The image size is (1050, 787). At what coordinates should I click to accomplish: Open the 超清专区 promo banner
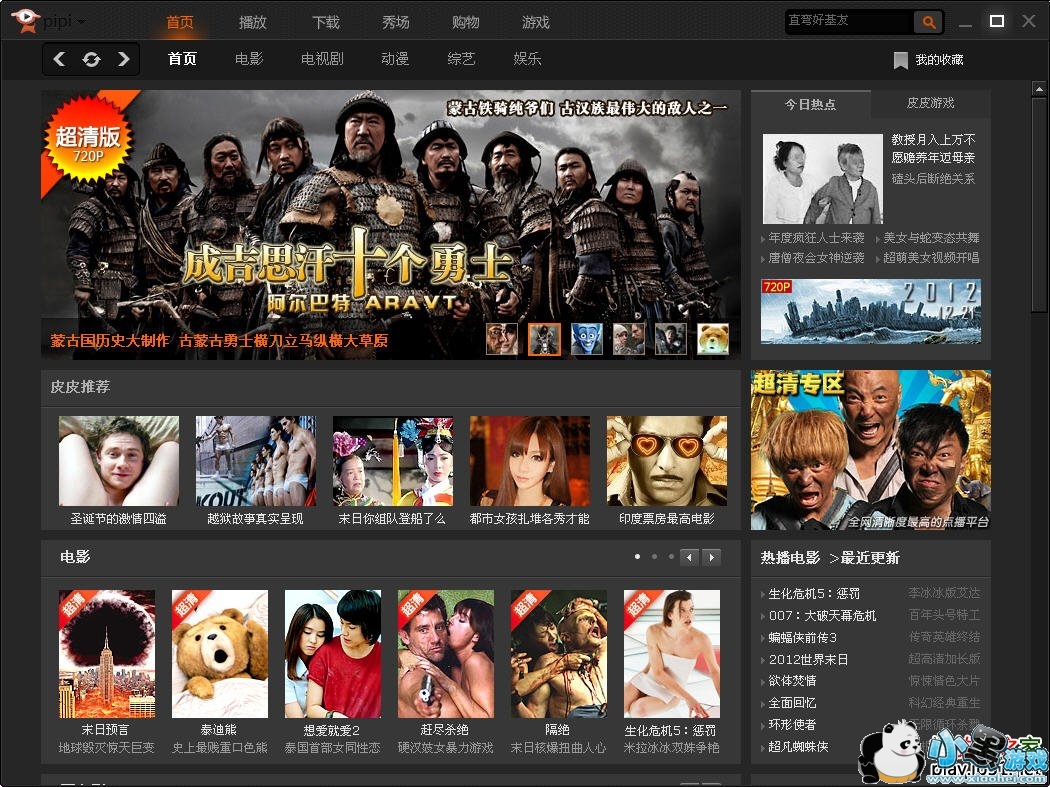pos(871,450)
